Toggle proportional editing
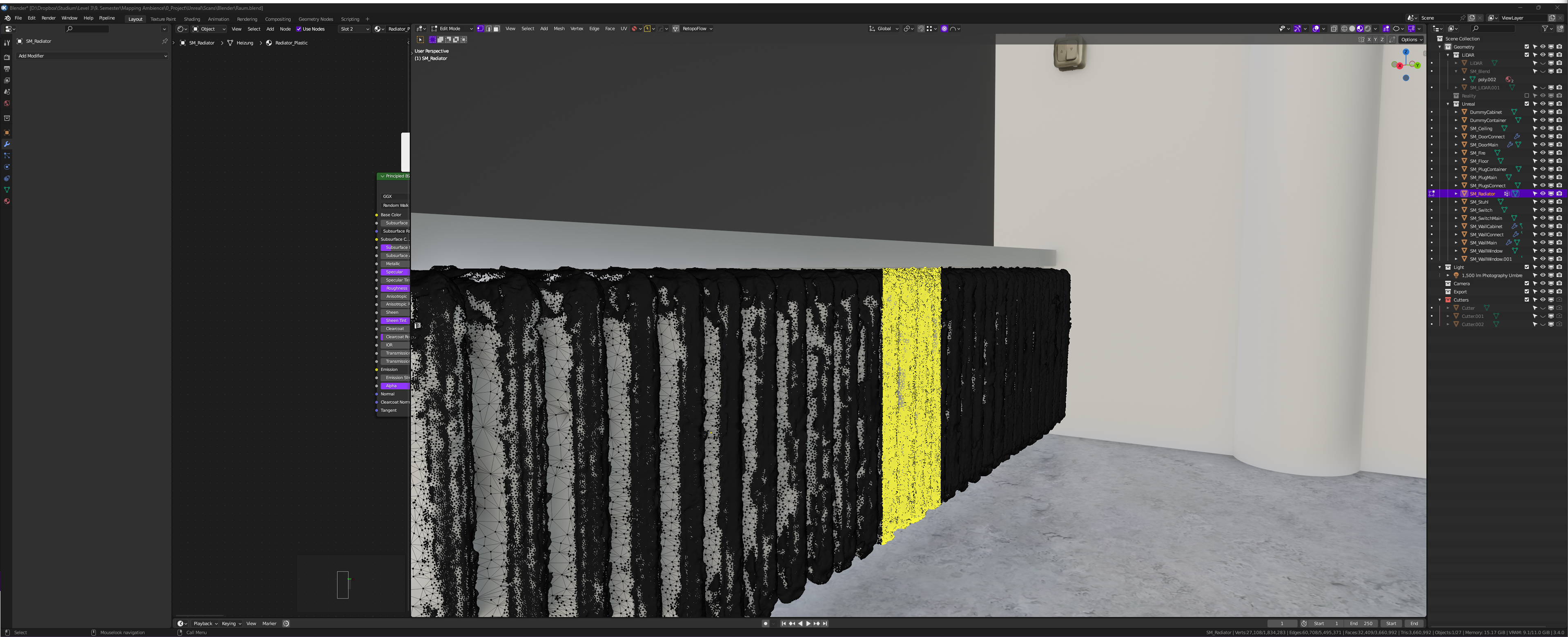The height and width of the screenshot is (637, 1568). point(944,29)
